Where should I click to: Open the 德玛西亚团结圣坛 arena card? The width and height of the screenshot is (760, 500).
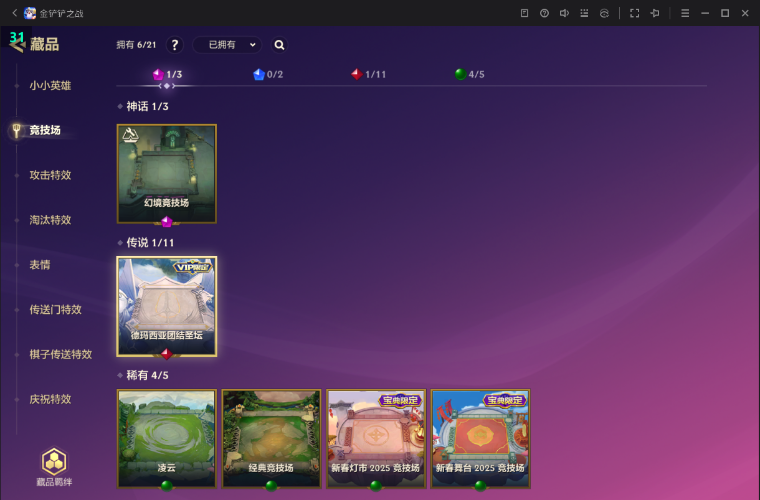[x=167, y=306]
